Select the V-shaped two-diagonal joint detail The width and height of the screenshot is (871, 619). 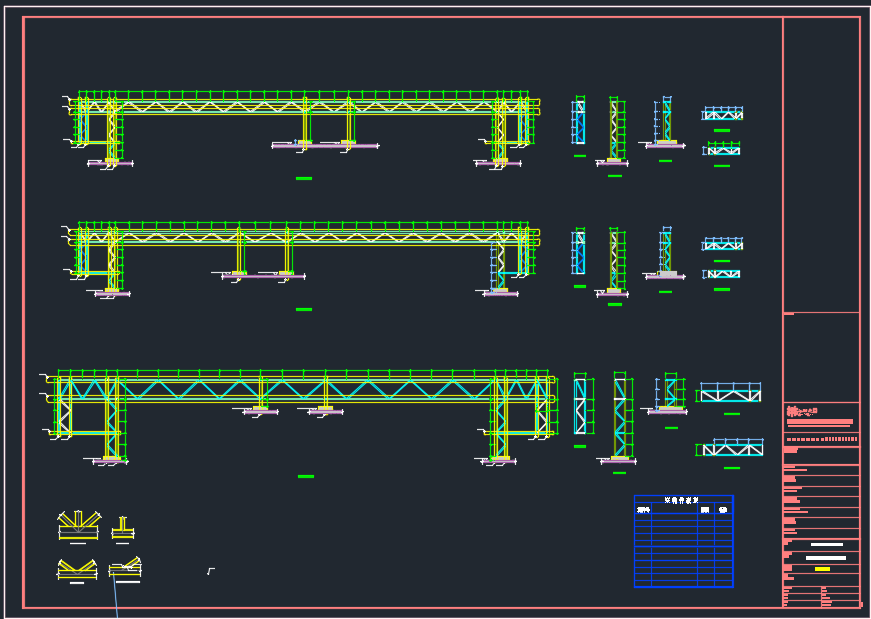click(x=77, y=570)
